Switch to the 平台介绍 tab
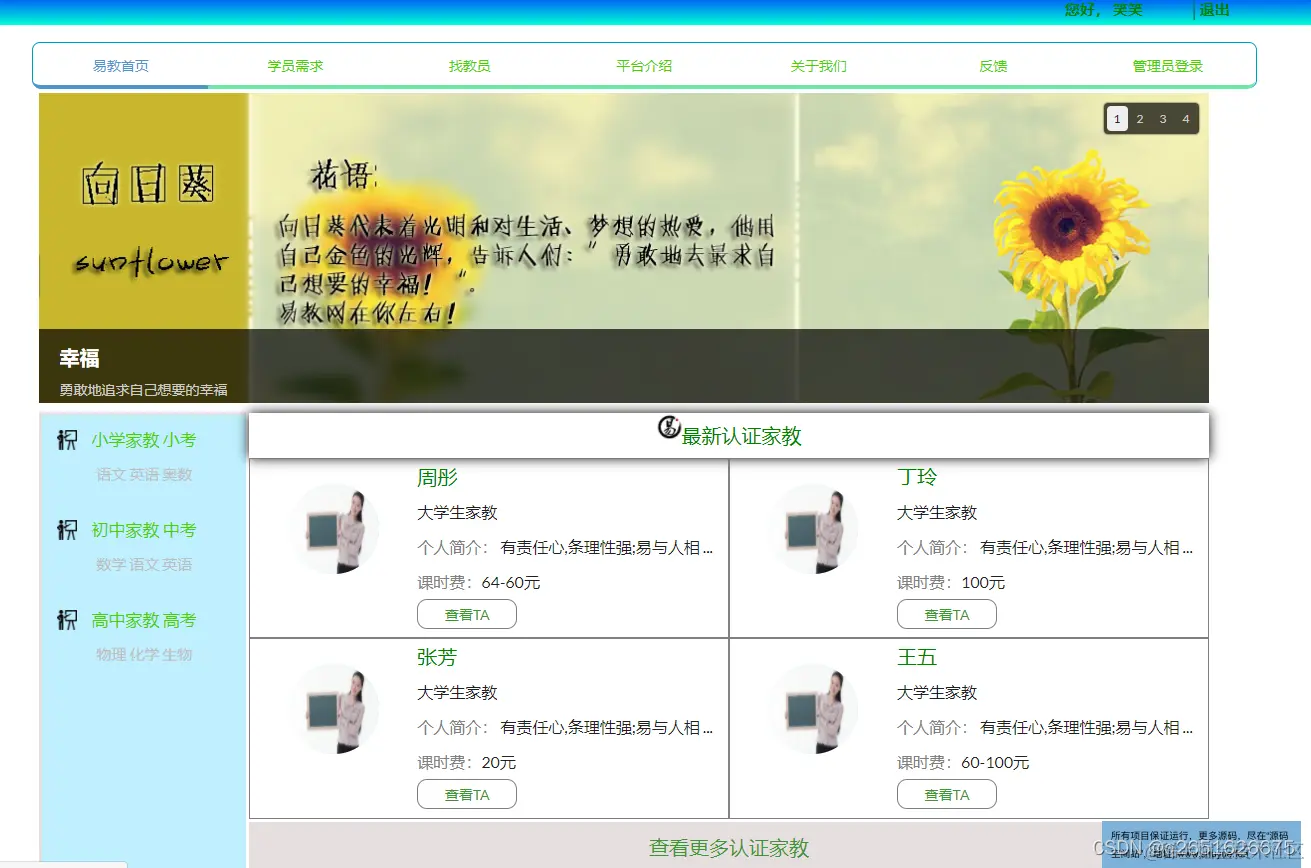 pos(644,64)
